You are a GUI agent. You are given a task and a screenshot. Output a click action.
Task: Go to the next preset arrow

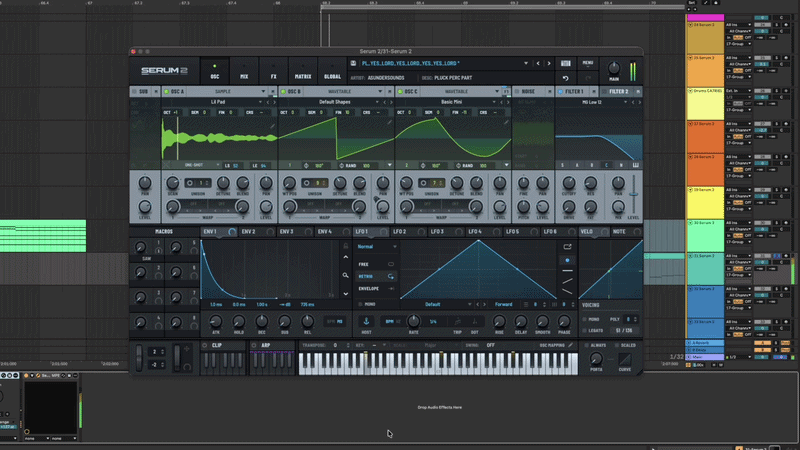click(549, 63)
